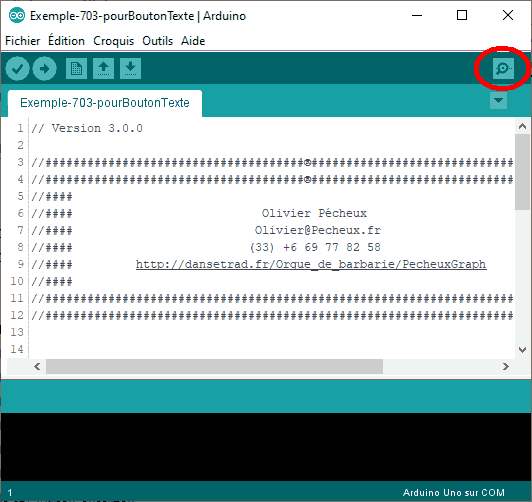Click line number 13 in the gutter
Image resolution: width=532 pixels, height=502 pixels.
(x=17, y=332)
